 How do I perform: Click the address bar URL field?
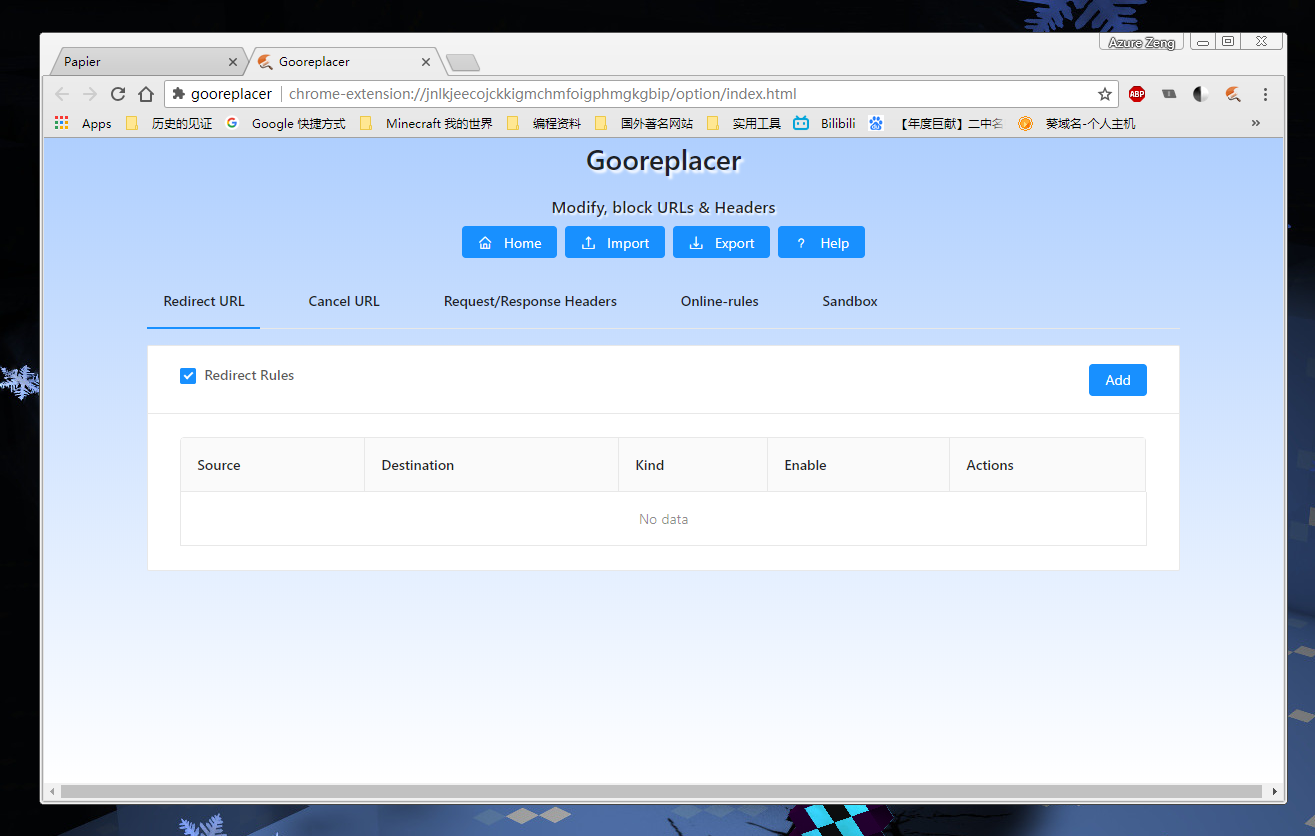(x=640, y=94)
